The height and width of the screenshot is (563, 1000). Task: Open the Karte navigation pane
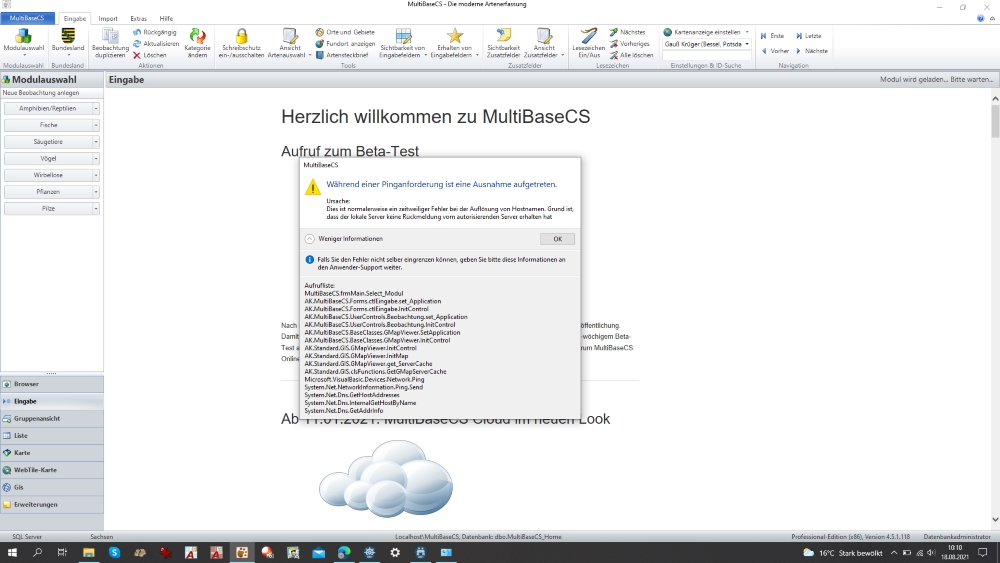(52, 453)
